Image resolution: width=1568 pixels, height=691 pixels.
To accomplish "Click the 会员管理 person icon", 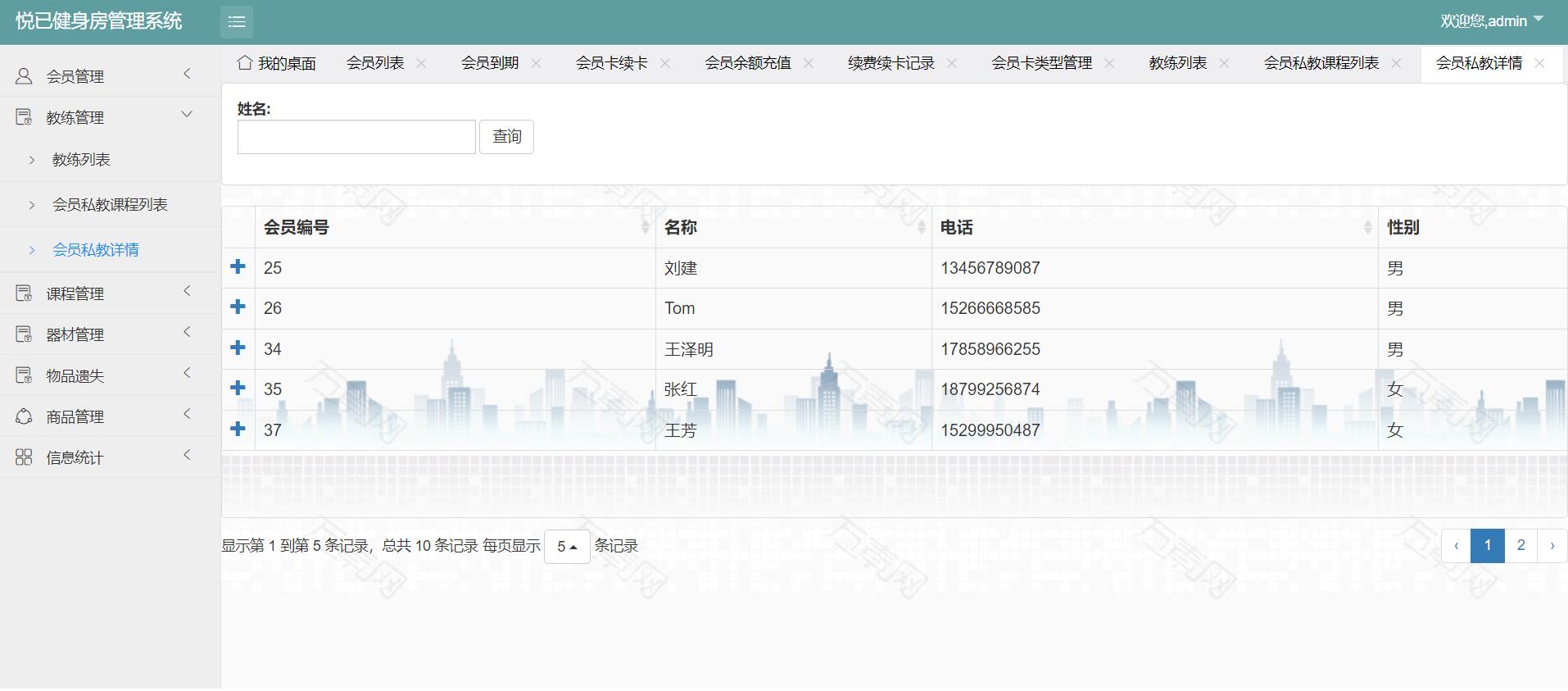I will [x=24, y=76].
